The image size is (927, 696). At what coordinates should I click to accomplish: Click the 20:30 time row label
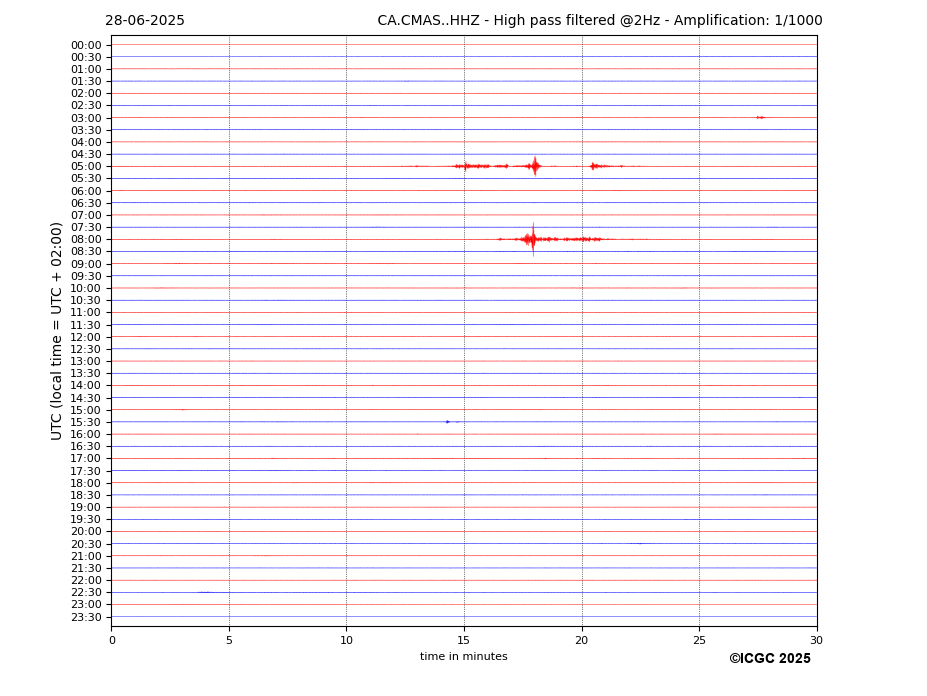pyautogui.click(x=86, y=544)
